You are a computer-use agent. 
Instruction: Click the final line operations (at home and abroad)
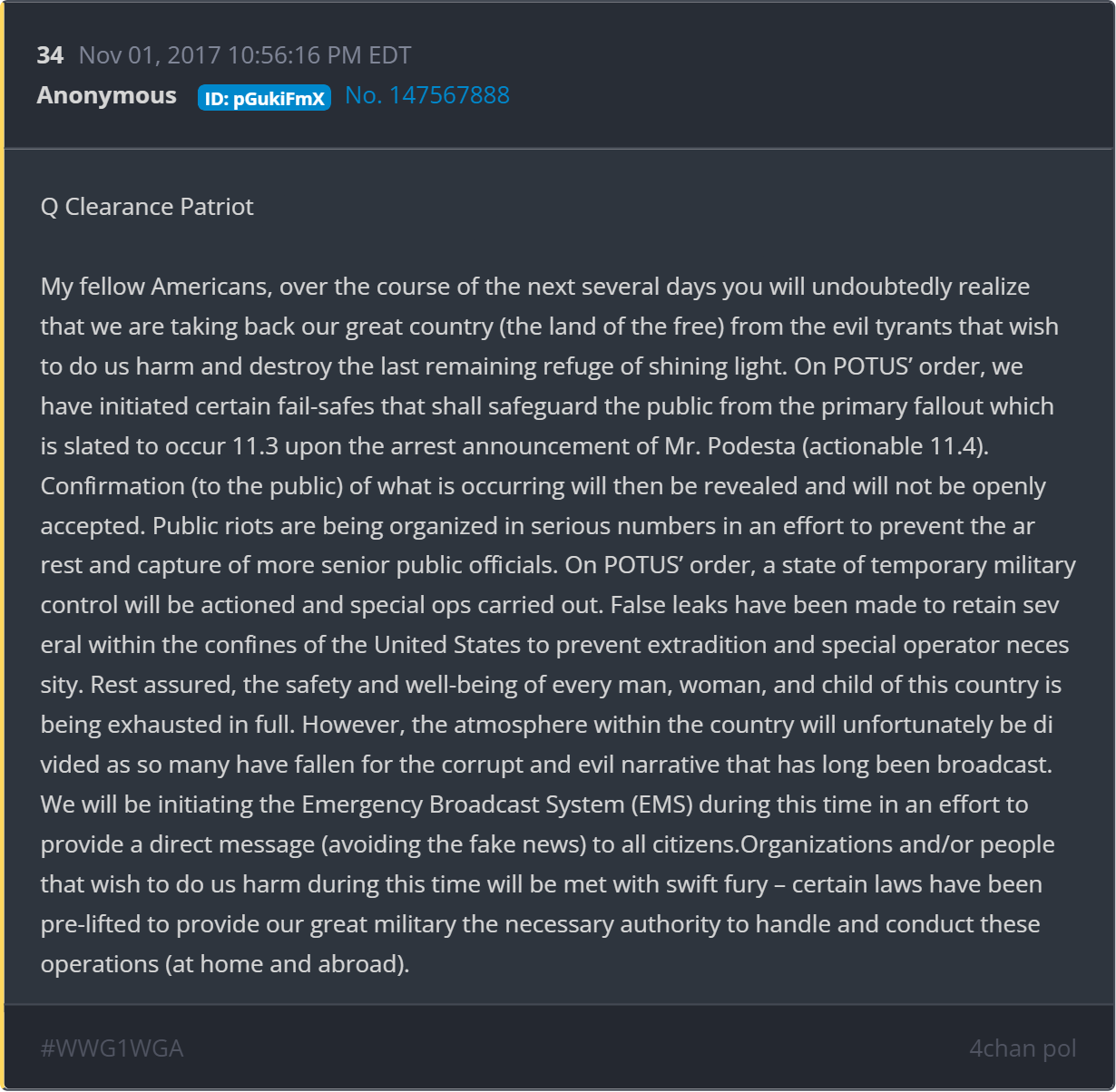[225, 963]
